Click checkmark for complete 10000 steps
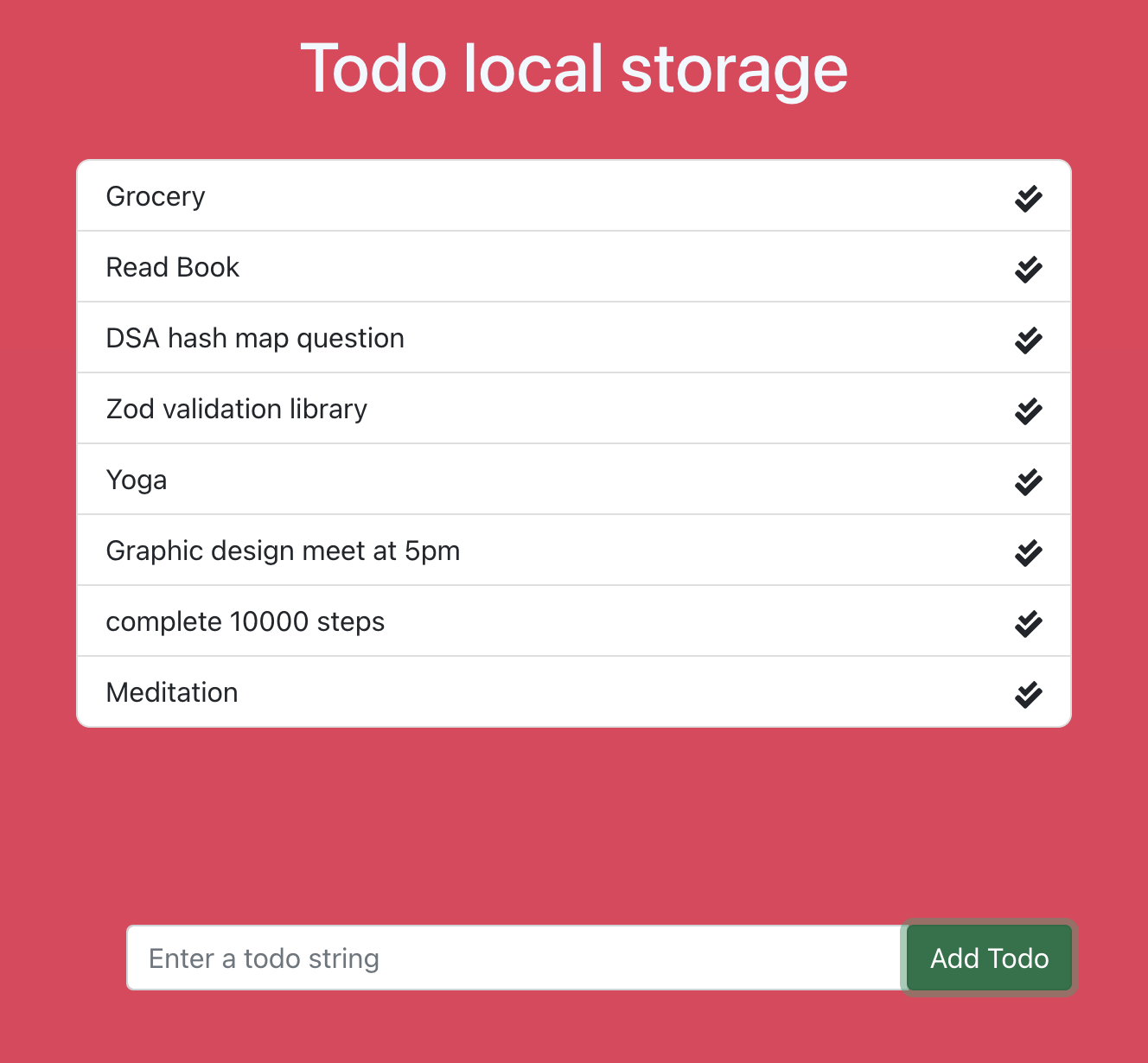The width and height of the screenshot is (1148, 1063). [x=1028, y=623]
